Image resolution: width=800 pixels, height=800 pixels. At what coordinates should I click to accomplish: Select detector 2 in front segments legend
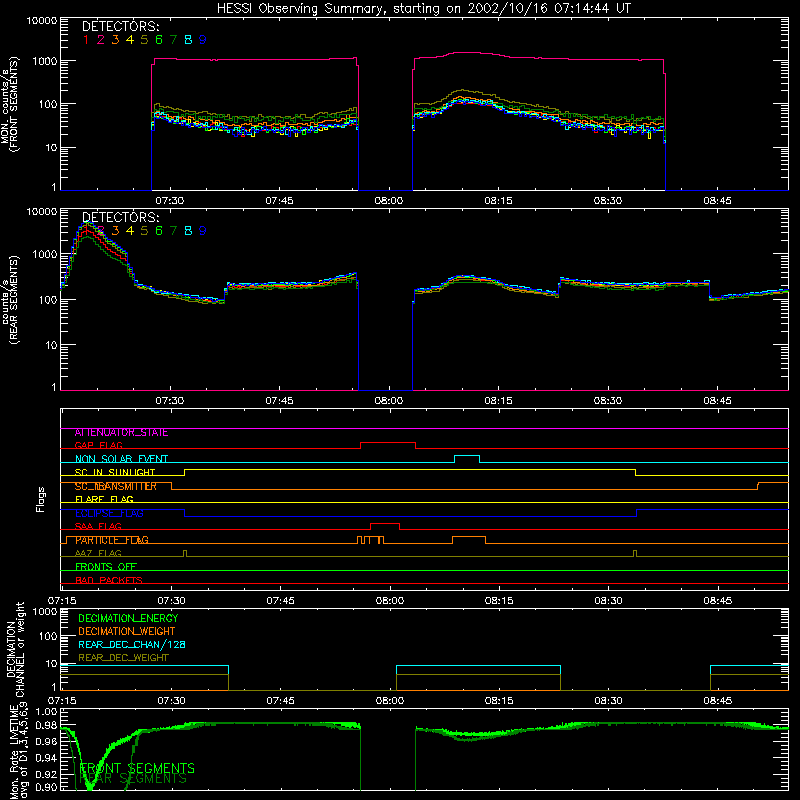coord(101,39)
